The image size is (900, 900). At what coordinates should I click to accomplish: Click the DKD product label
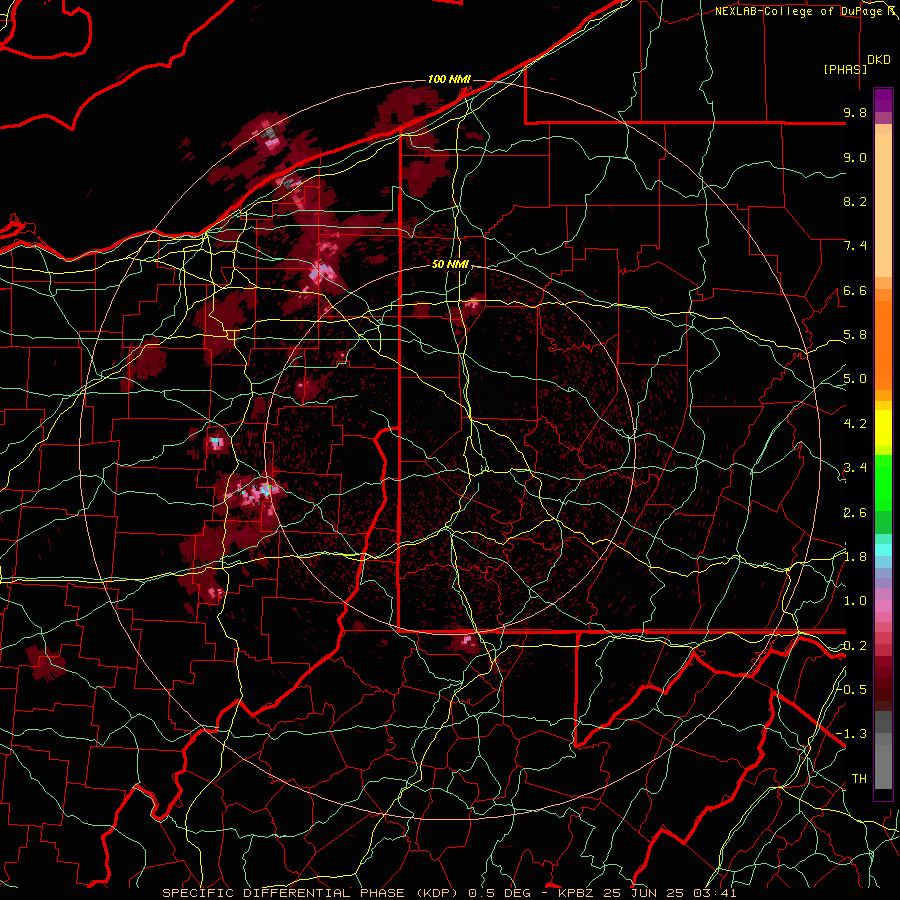(879, 60)
